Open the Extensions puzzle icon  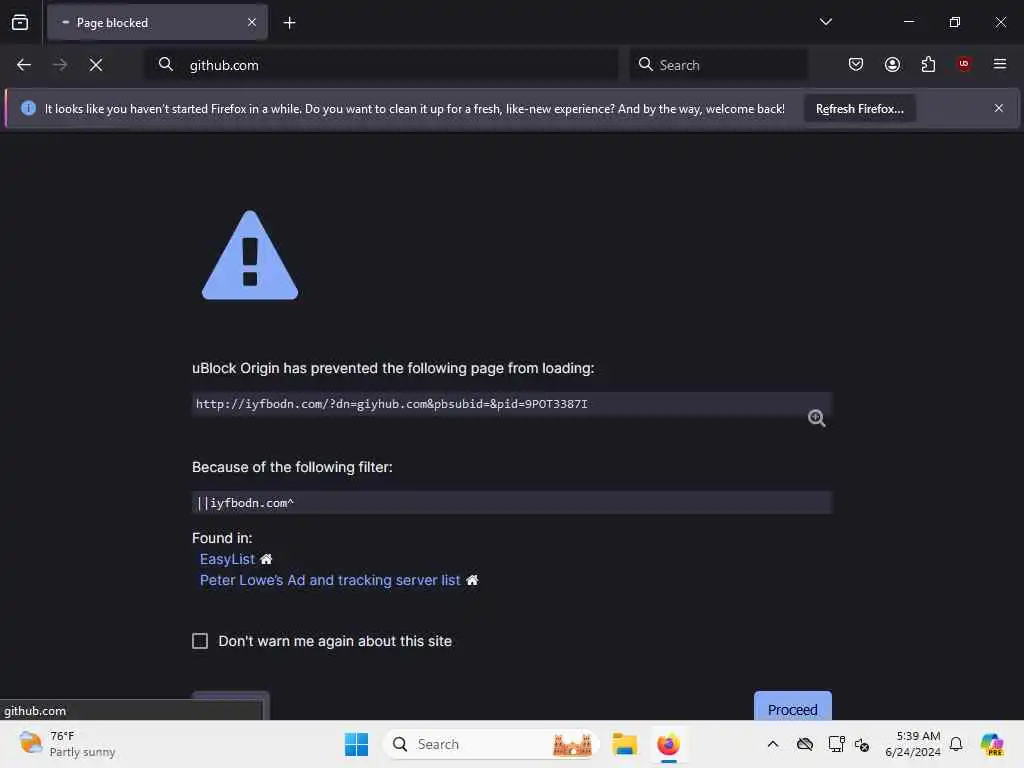click(928, 64)
